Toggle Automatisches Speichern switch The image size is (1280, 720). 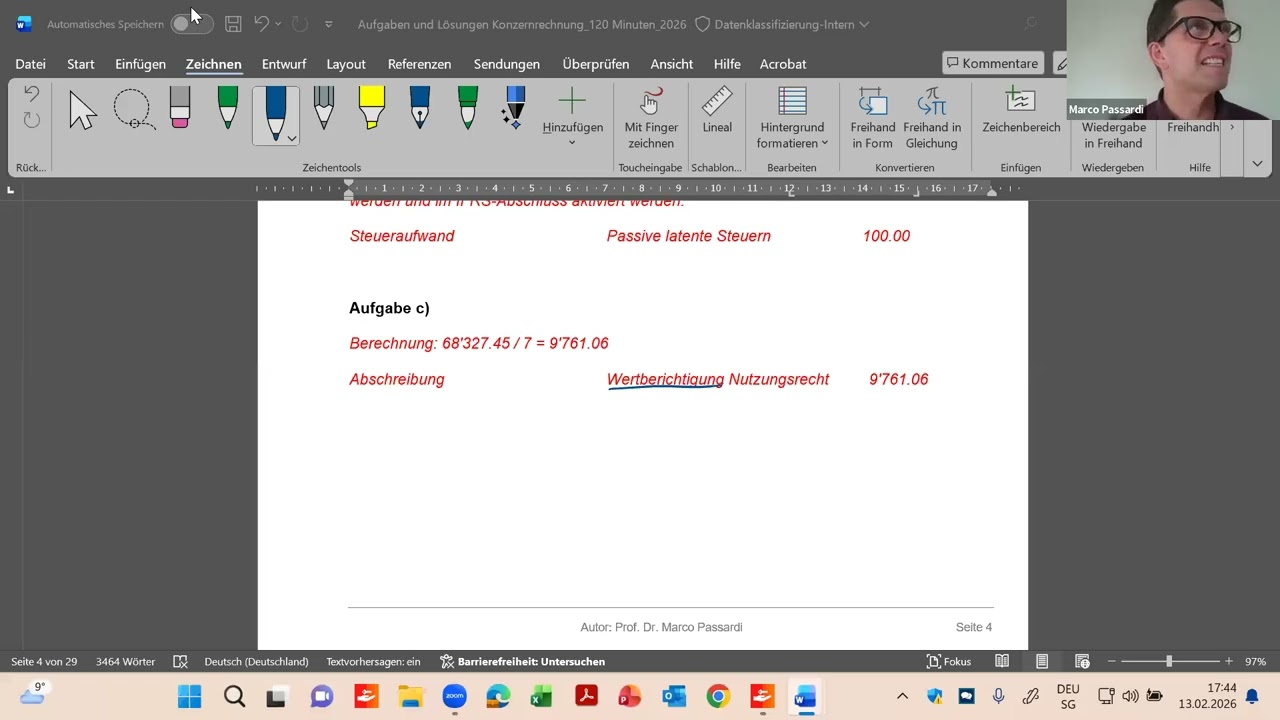[191, 24]
